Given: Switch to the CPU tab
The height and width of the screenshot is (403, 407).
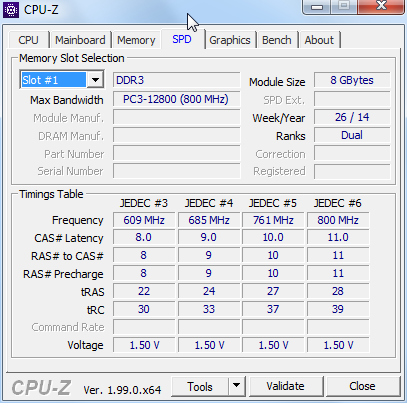Looking at the screenshot, I should (29, 40).
